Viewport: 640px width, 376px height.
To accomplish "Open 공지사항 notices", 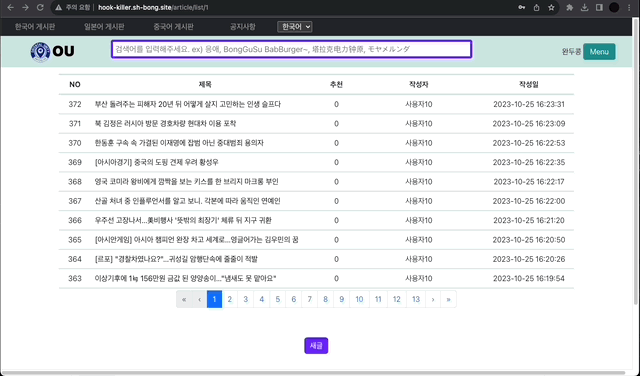I will click(x=242, y=27).
